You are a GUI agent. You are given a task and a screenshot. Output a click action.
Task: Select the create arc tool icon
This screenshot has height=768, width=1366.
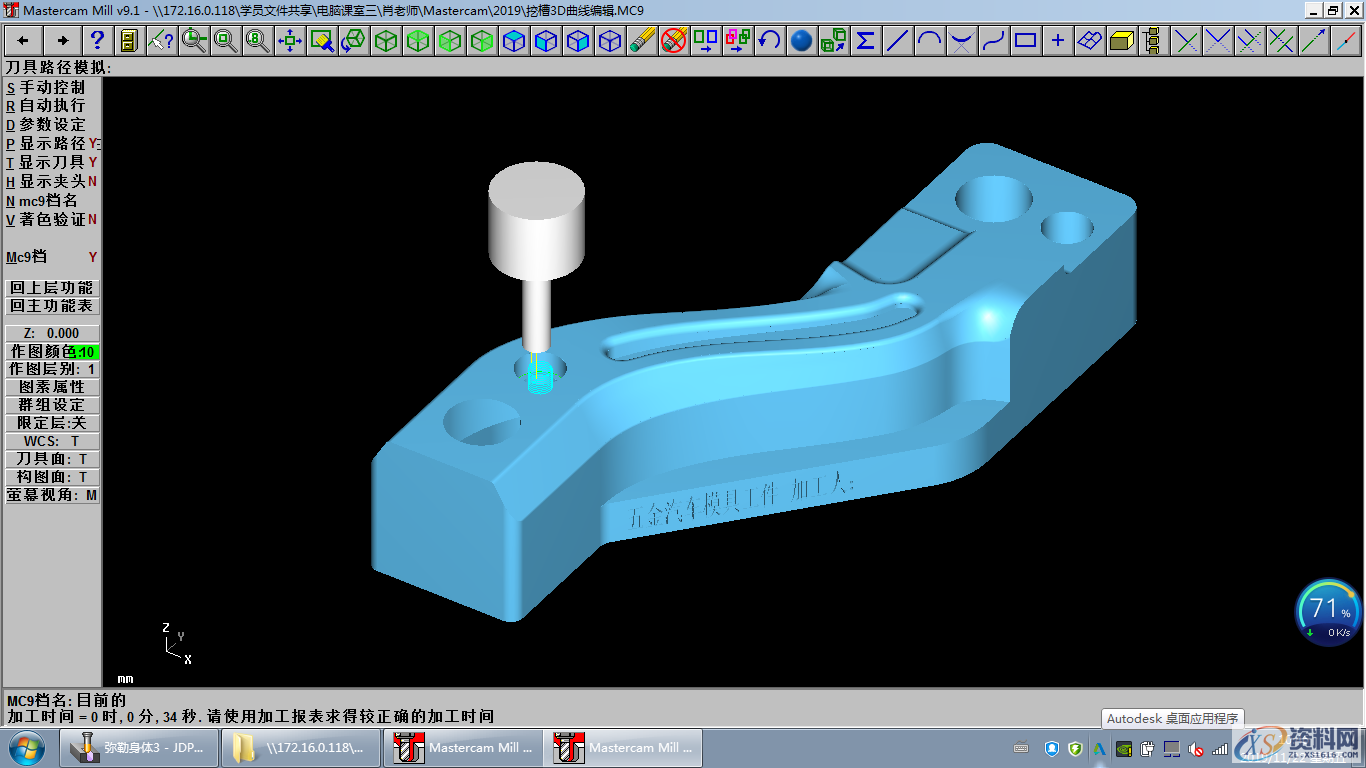pos(929,41)
